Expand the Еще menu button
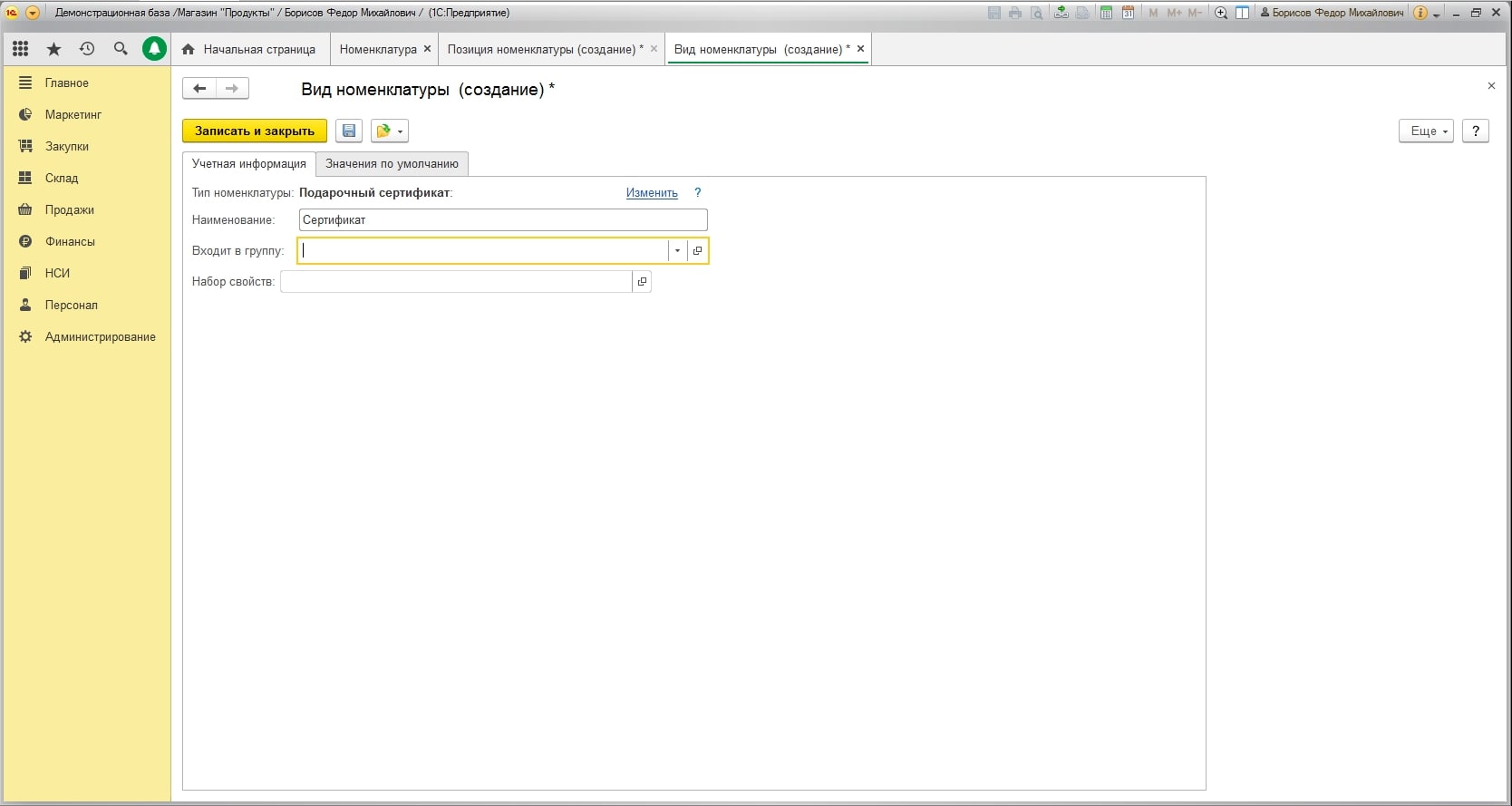The height and width of the screenshot is (806, 1512). pyautogui.click(x=1426, y=131)
